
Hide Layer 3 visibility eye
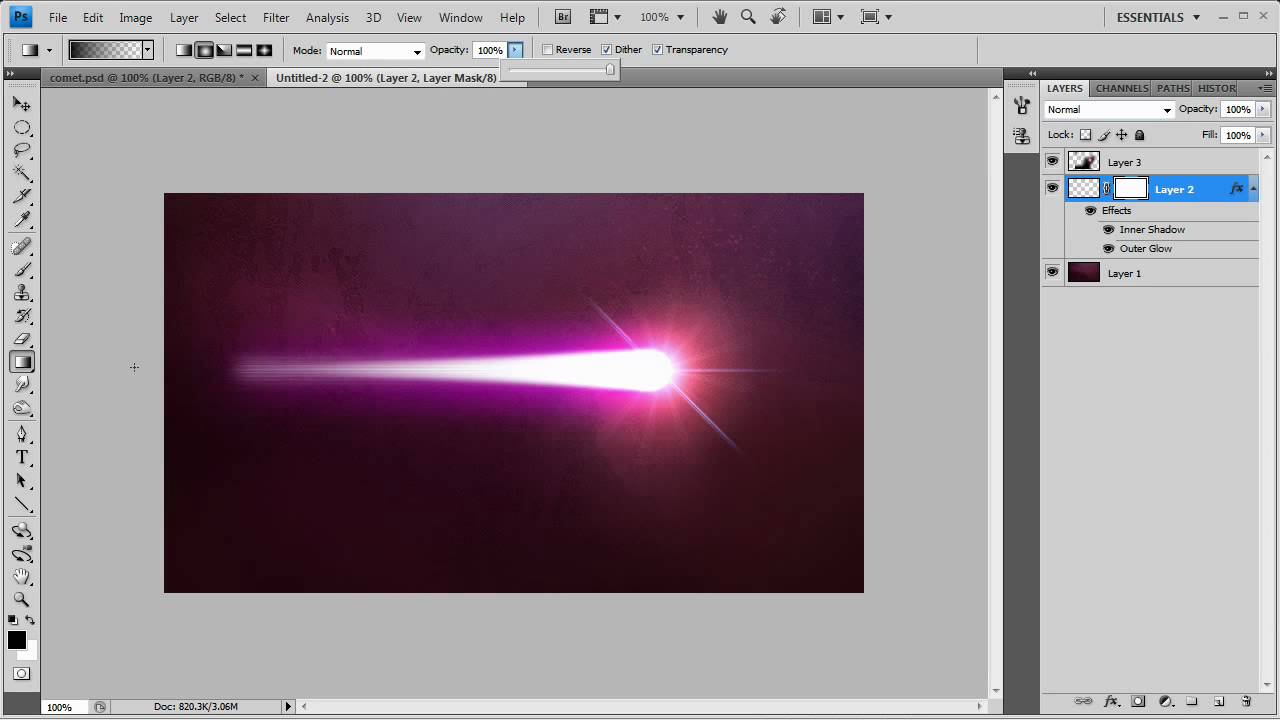(x=1052, y=161)
